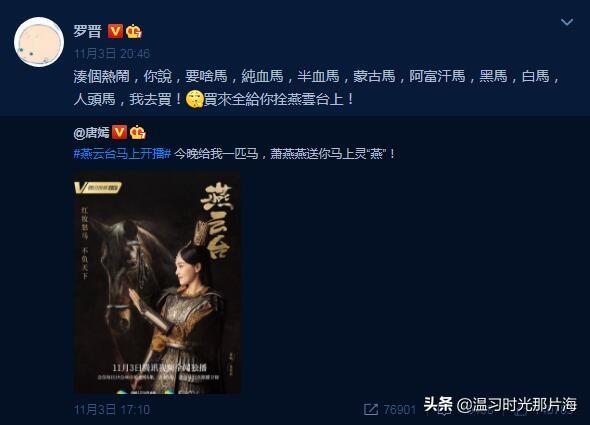Open the @唐嫣 user profile link

point(91,132)
